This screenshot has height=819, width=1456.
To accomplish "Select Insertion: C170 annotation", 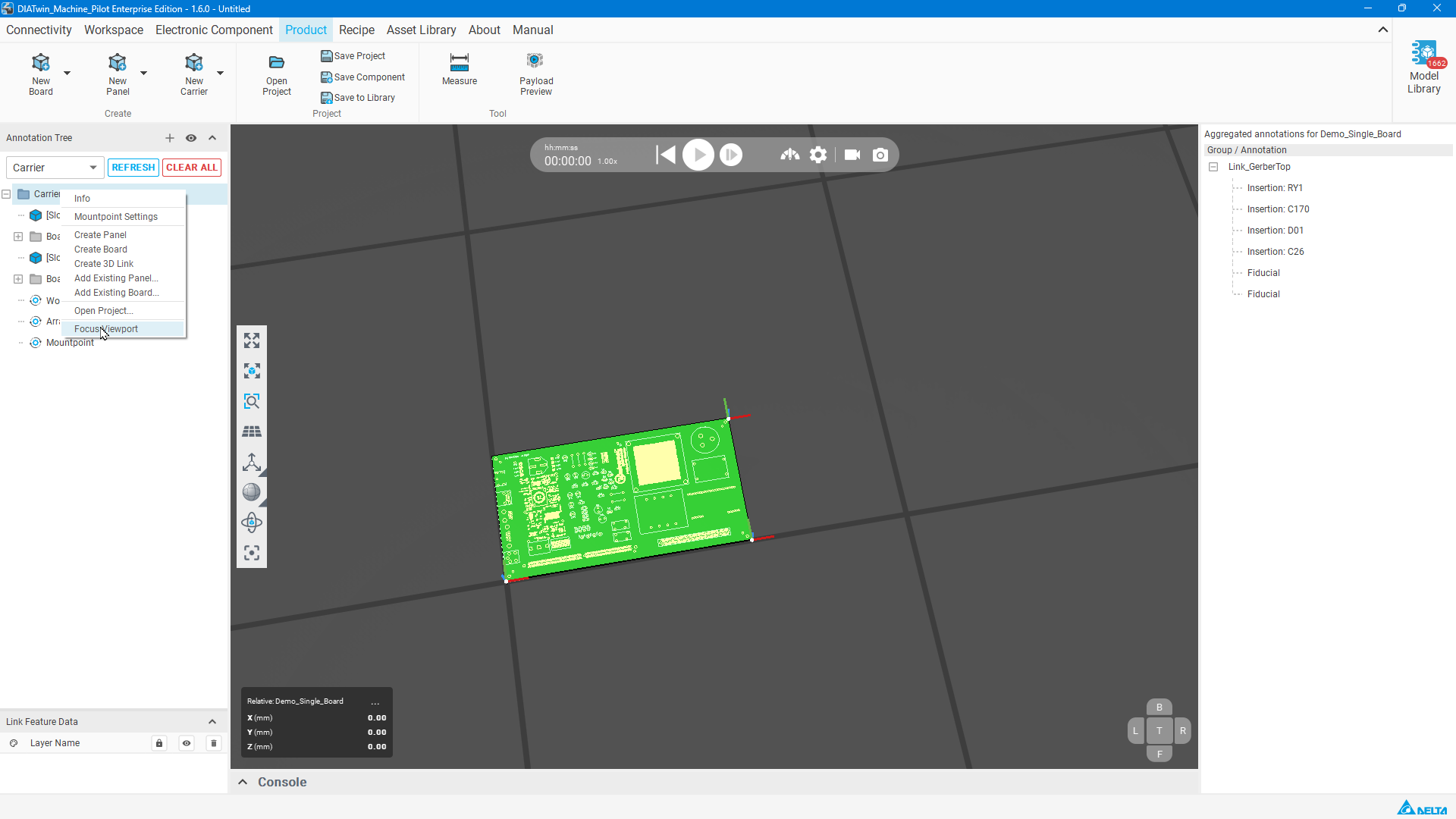I will pyautogui.click(x=1278, y=209).
